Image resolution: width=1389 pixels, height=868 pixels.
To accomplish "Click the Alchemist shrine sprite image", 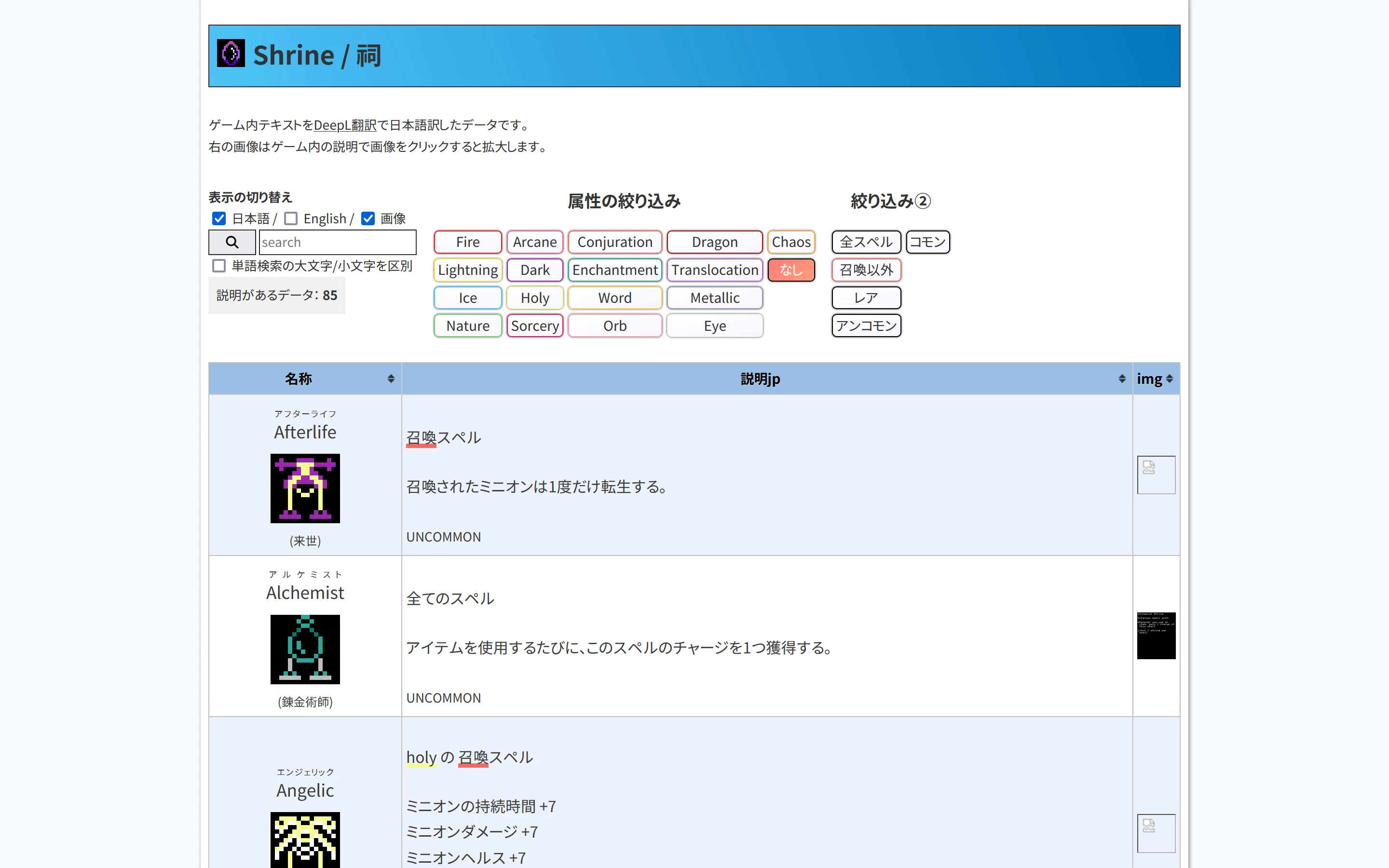I will coord(305,649).
